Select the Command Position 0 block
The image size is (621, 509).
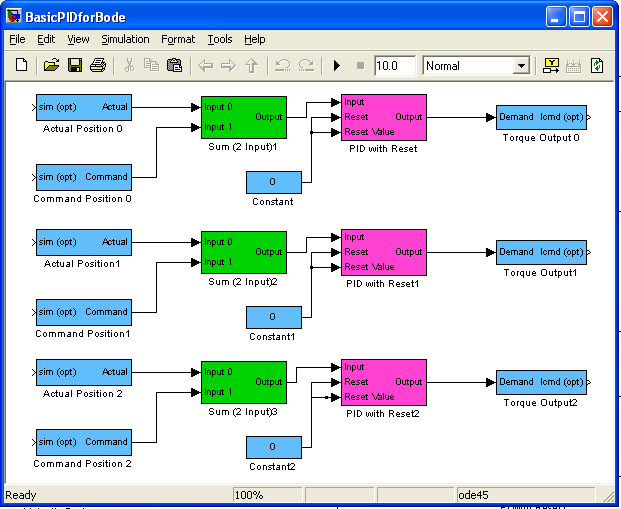pyautogui.click(x=84, y=177)
